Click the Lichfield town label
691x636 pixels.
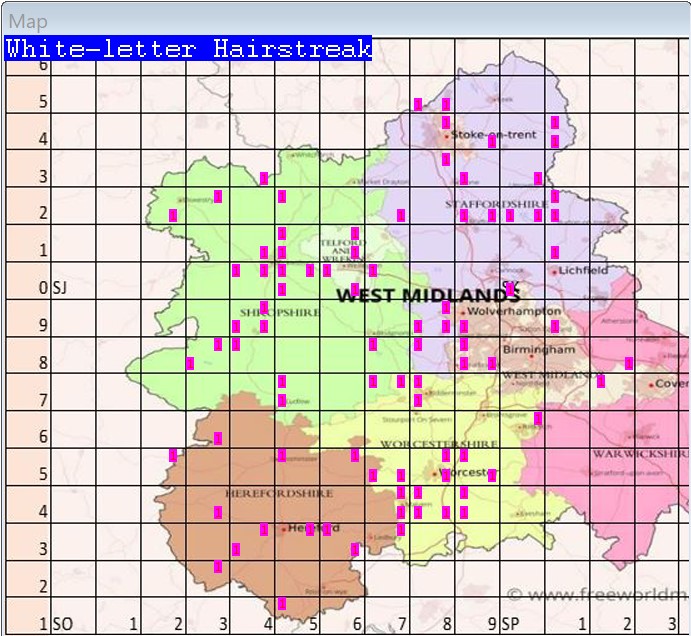tap(584, 270)
